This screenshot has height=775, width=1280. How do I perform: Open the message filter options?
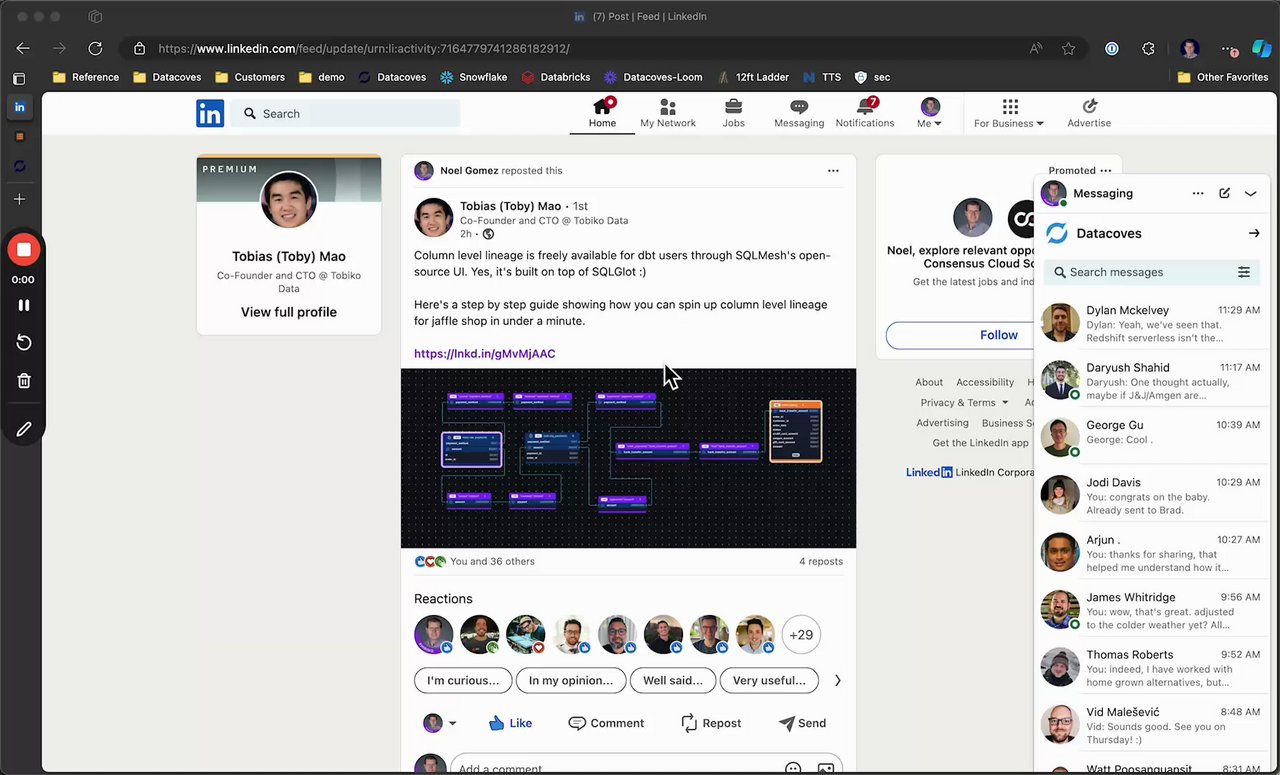pos(1244,272)
